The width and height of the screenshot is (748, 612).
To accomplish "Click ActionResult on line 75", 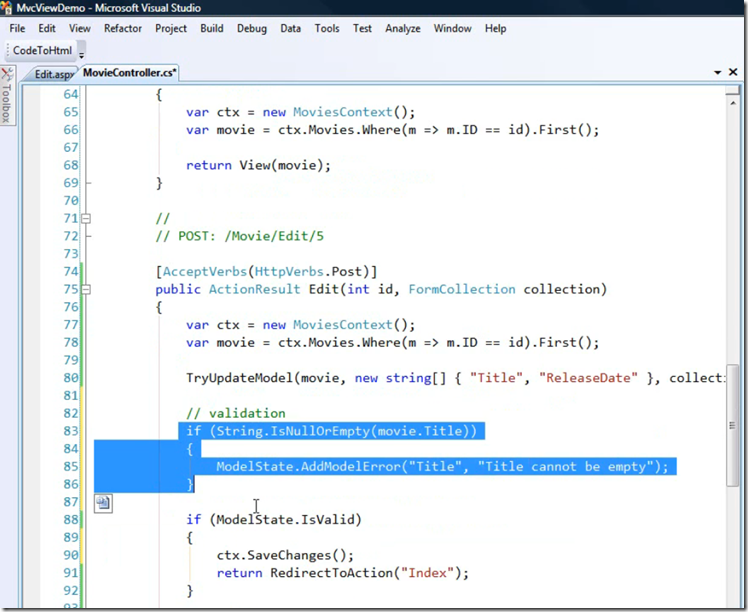I will [254, 289].
